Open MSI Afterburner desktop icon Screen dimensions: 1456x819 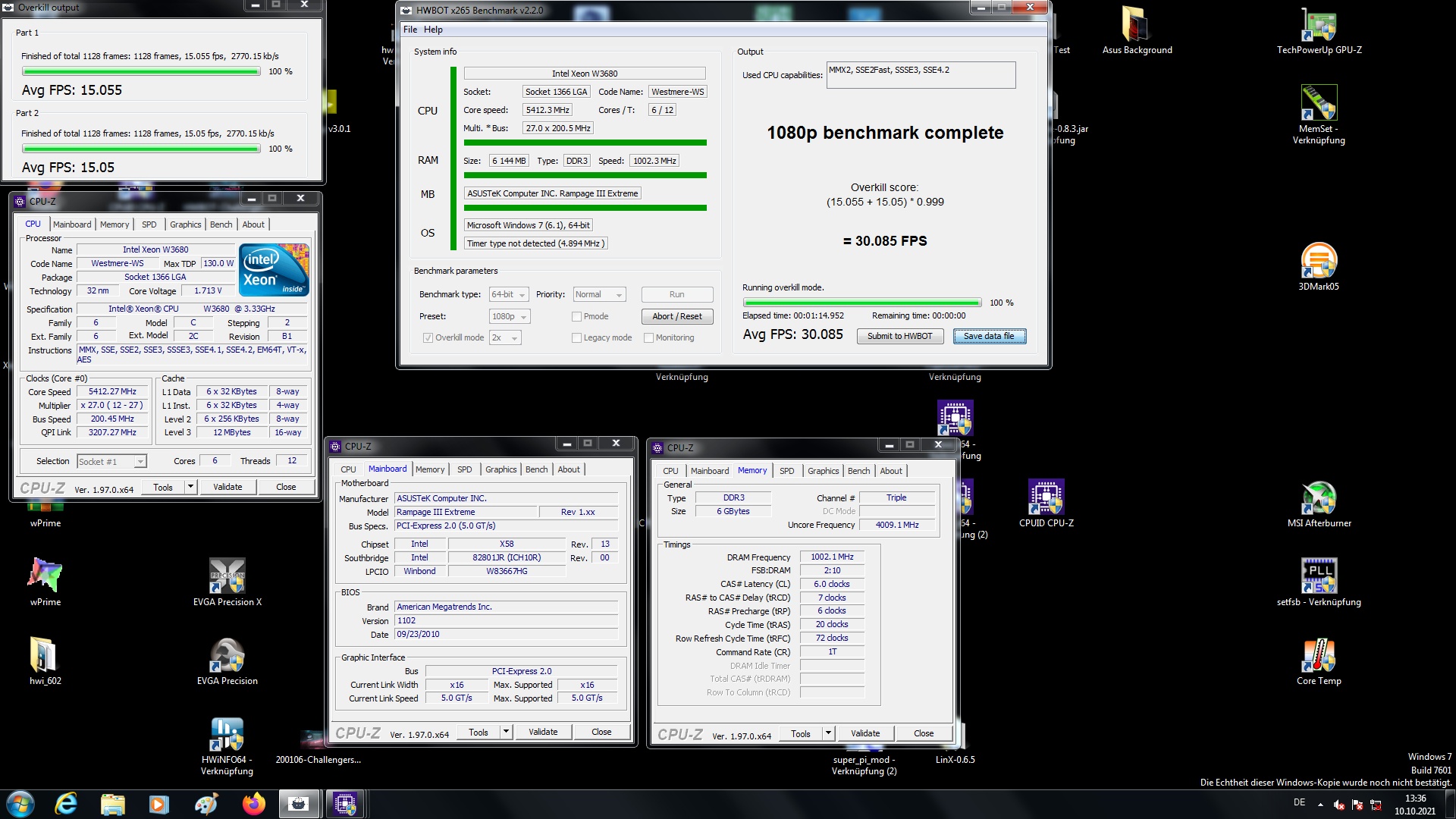1319,504
